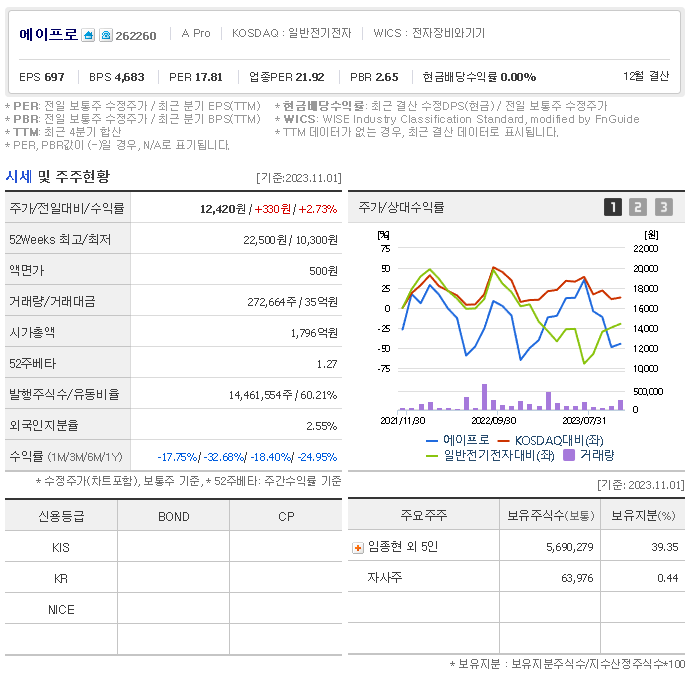Click the -18.40% six-month return
This screenshot has height=673, width=690.
click(x=271, y=457)
